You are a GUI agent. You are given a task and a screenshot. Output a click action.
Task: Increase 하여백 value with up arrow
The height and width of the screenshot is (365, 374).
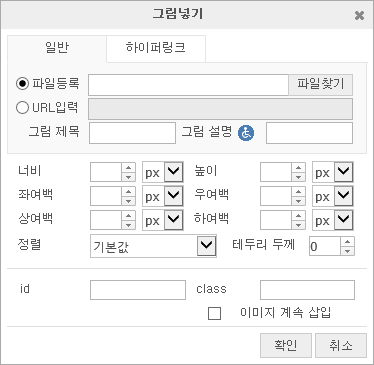click(298, 215)
